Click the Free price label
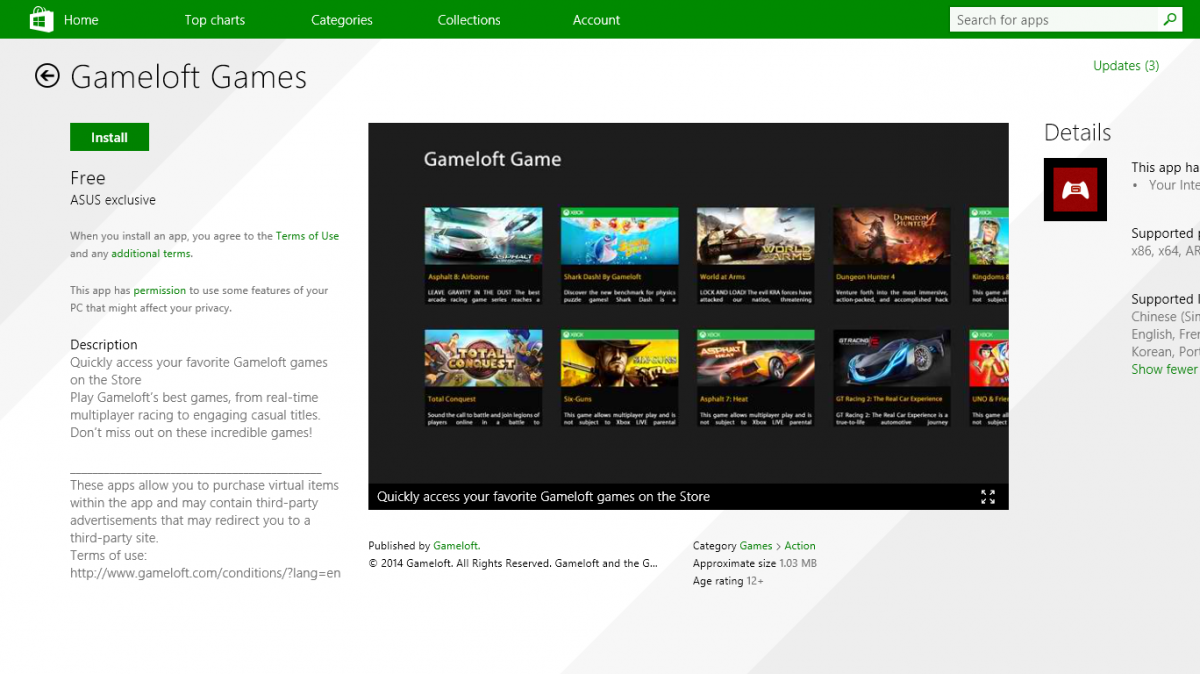The width and height of the screenshot is (1200, 674). [88, 178]
